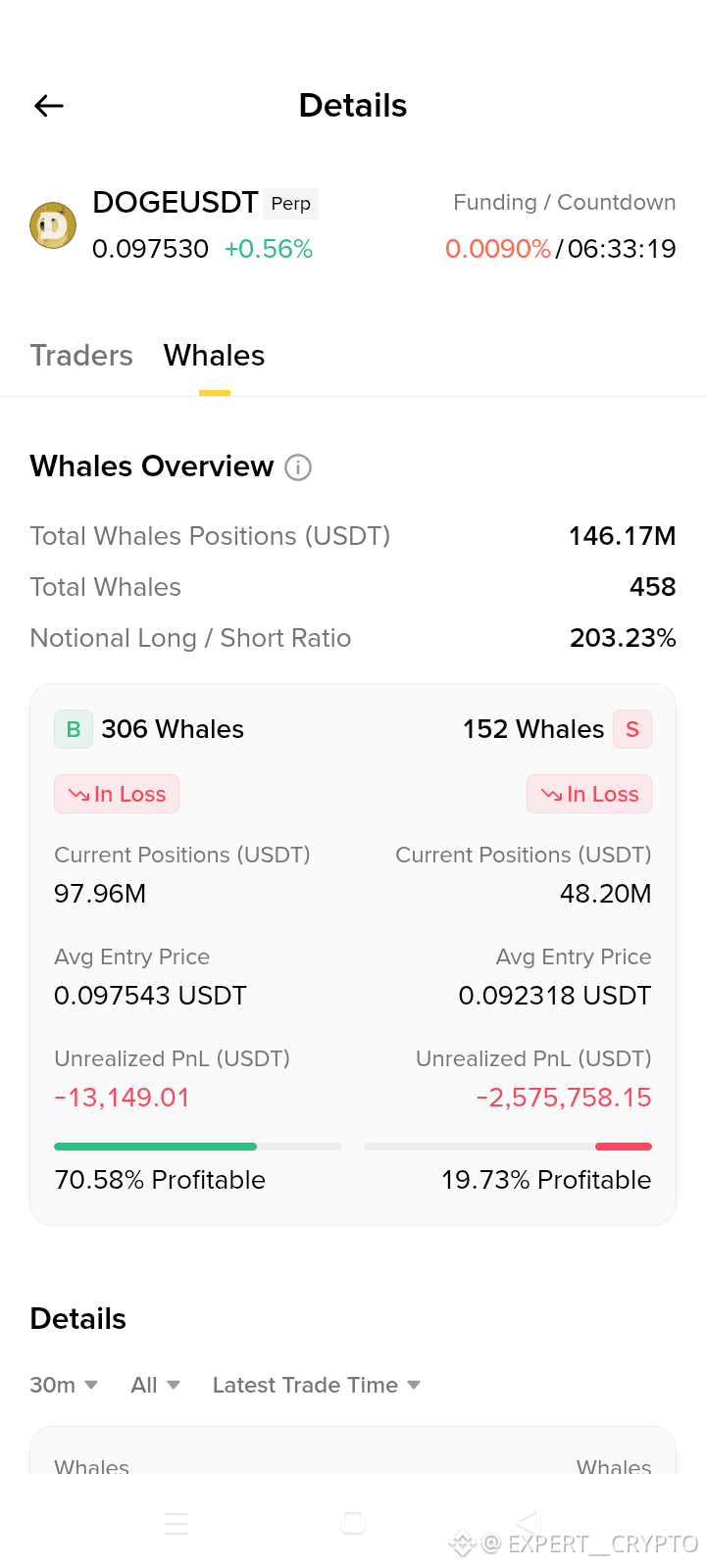Open the All filter dropdown
The image size is (706, 1568).
156,1385
